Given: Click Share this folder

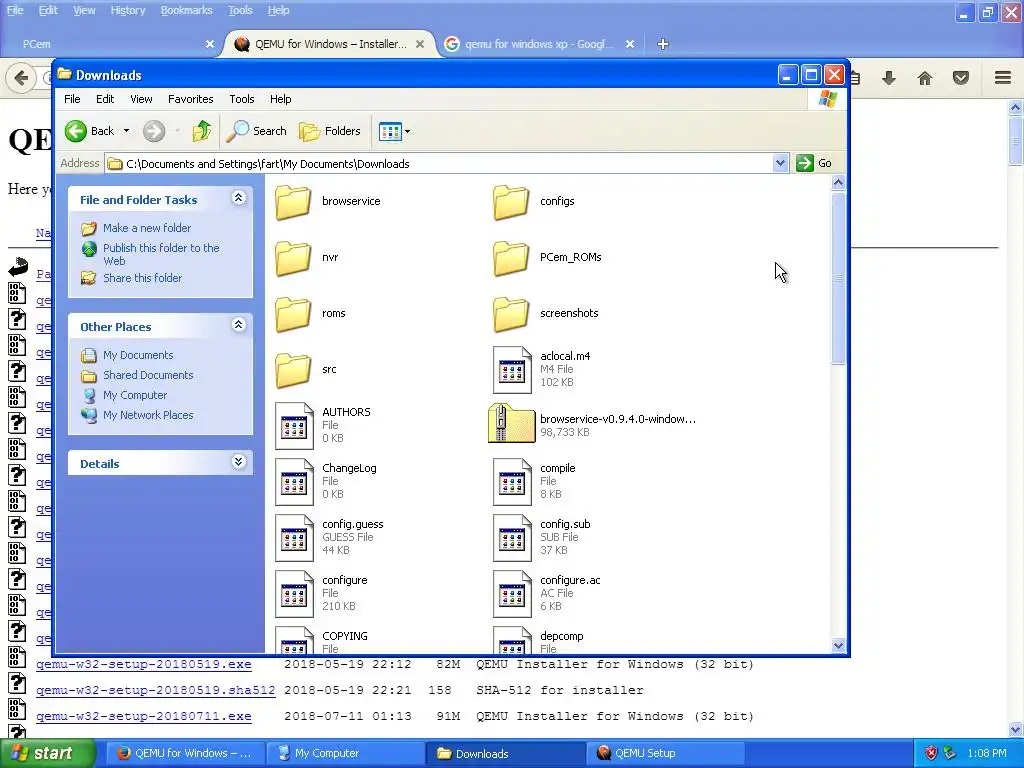Looking at the screenshot, I should [142, 278].
